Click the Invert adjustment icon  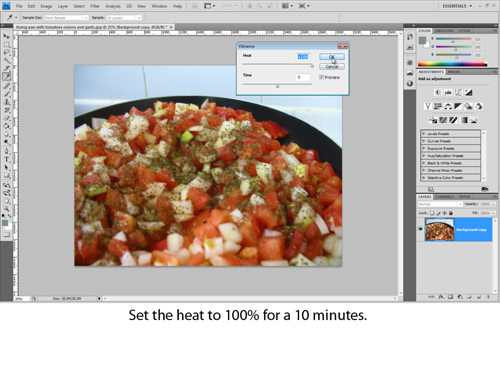(x=433, y=120)
